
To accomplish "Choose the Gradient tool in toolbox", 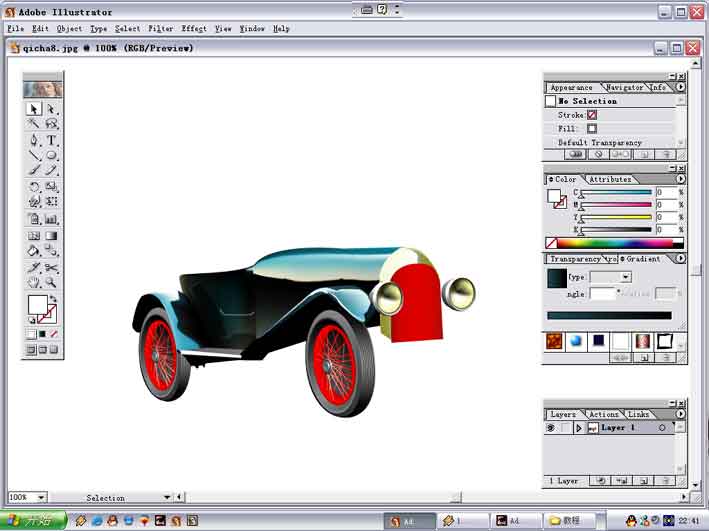I will pos(52,236).
